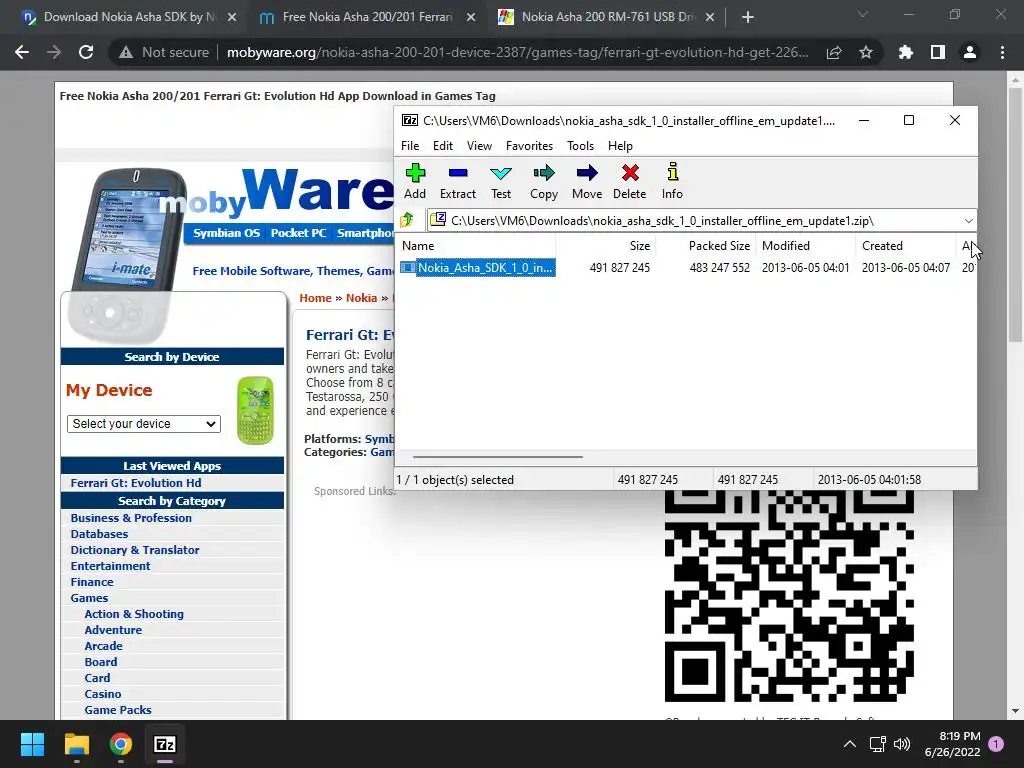
Task: Open Arcade games category
Action: pos(103,646)
